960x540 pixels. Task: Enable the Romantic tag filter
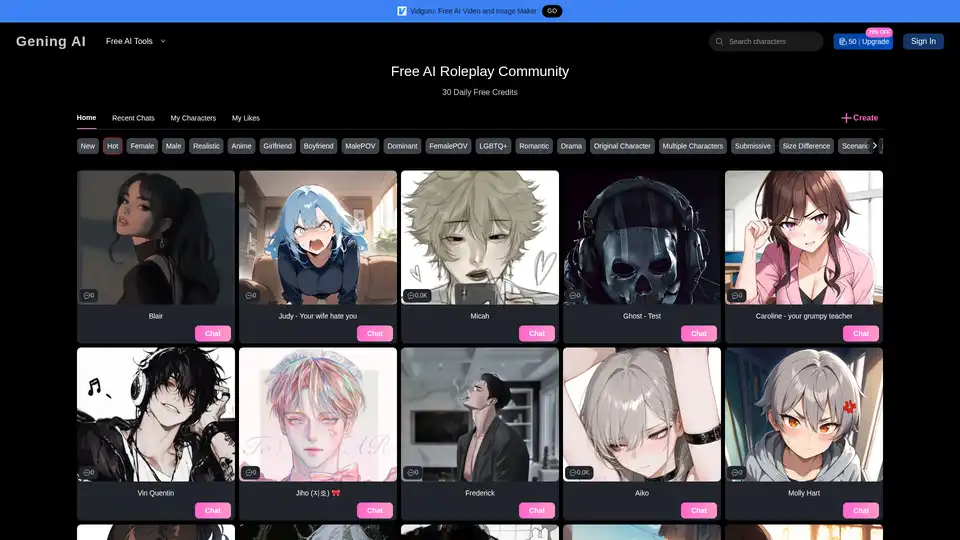[x=534, y=146]
